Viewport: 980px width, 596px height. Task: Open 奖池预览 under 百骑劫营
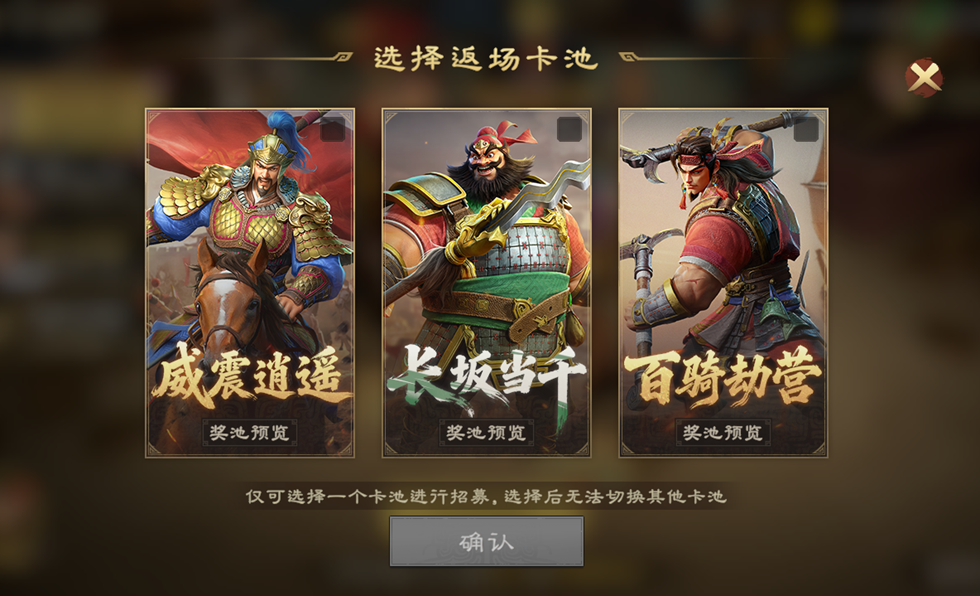tap(723, 432)
